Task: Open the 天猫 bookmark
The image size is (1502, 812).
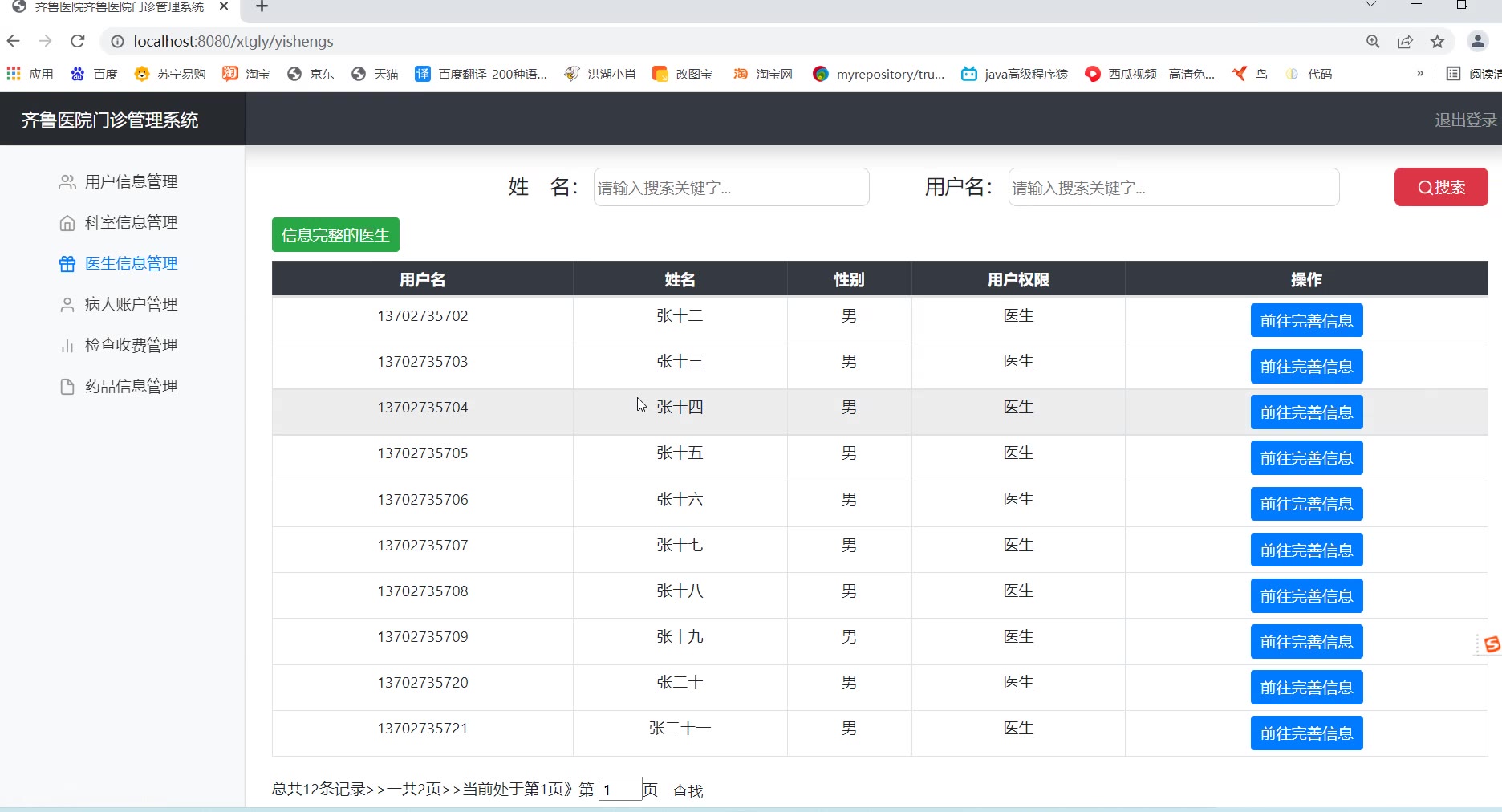Action: (x=375, y=74)
